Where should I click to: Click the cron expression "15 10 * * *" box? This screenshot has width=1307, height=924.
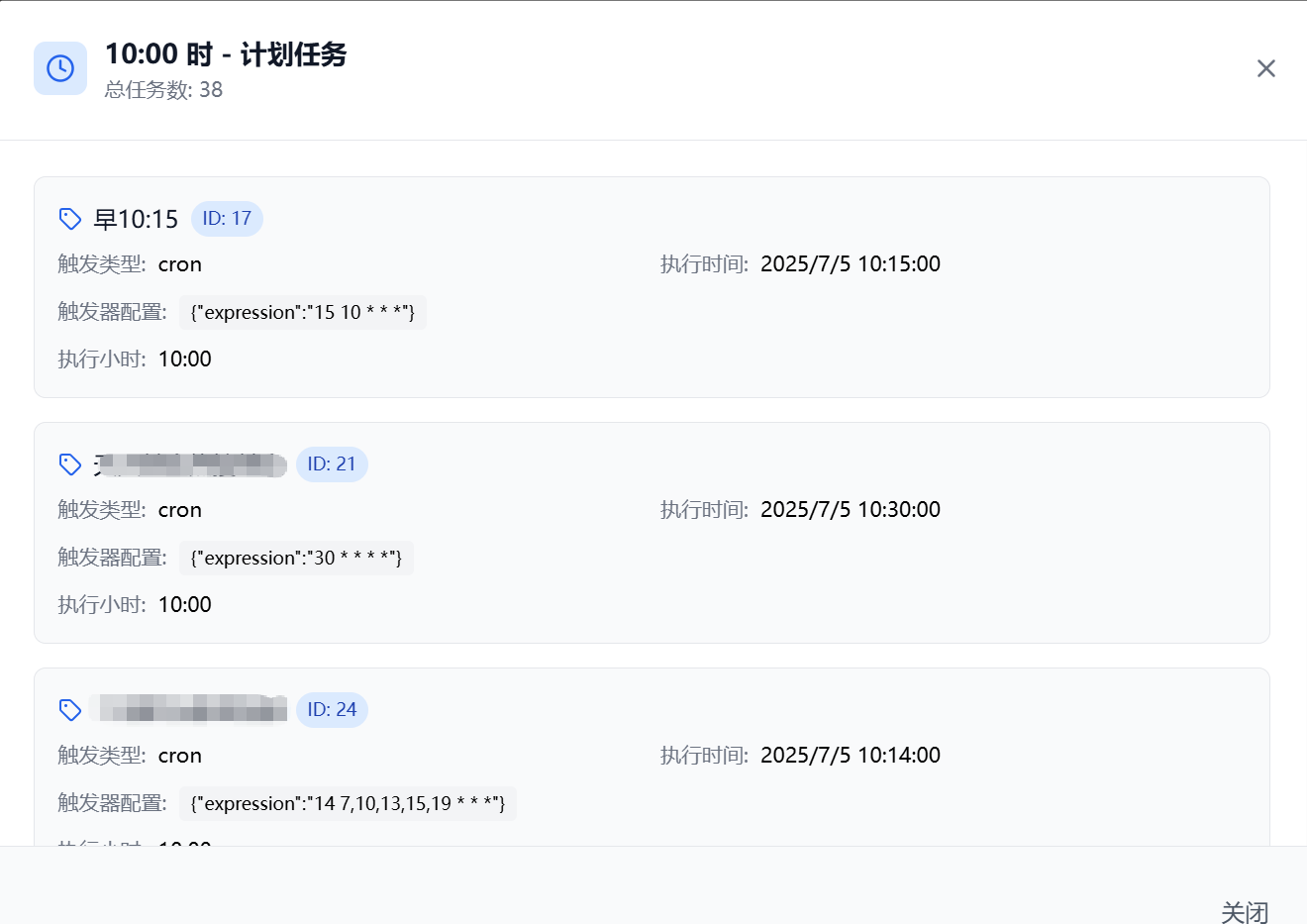click(x=303, y=313)
